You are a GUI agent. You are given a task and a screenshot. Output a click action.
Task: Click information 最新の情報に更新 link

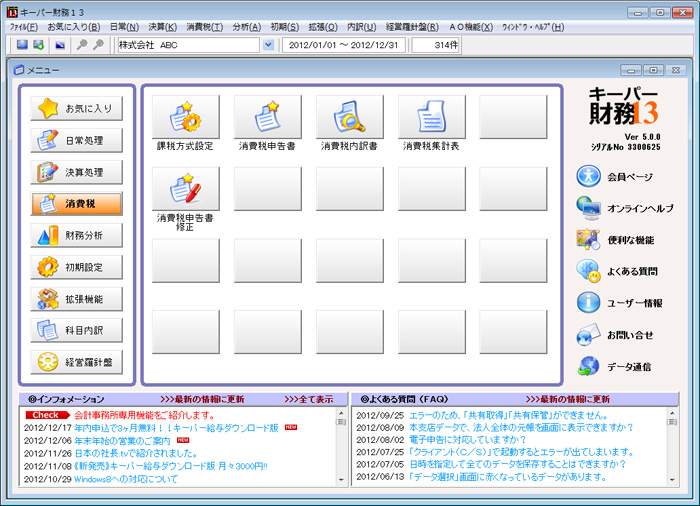click(x=202, y=399)
